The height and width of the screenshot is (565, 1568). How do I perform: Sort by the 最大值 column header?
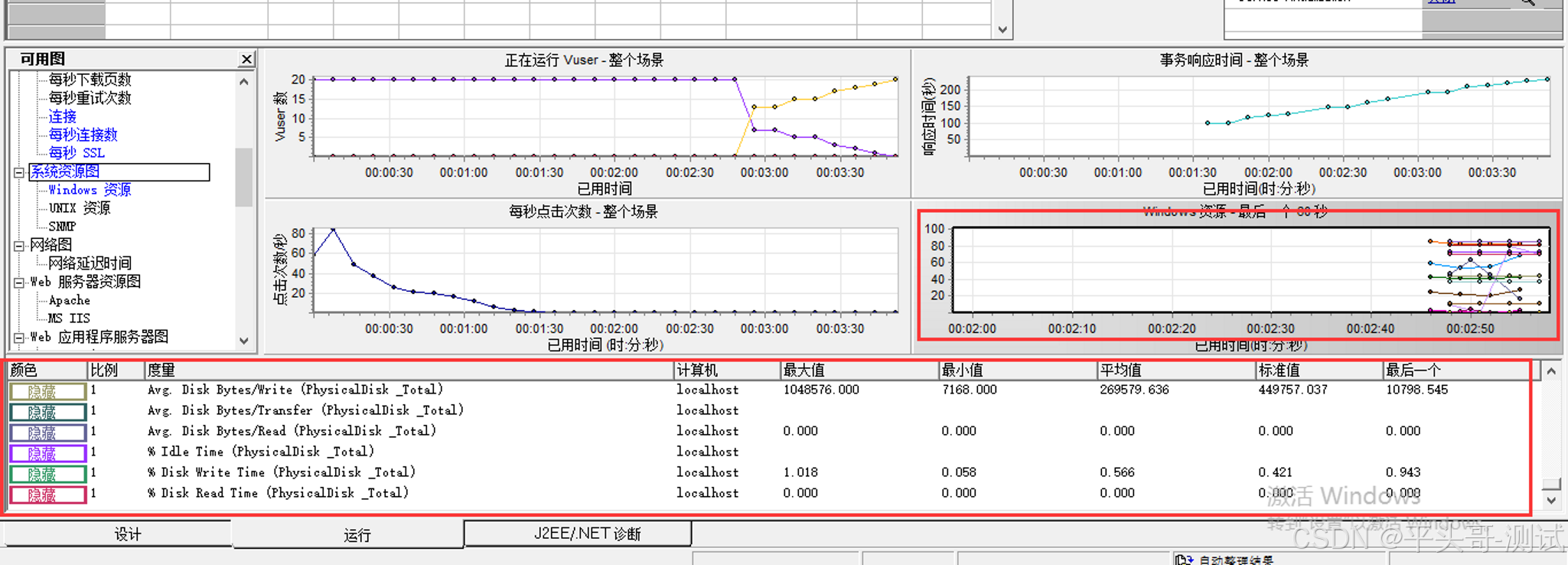(x=859, y=371)
